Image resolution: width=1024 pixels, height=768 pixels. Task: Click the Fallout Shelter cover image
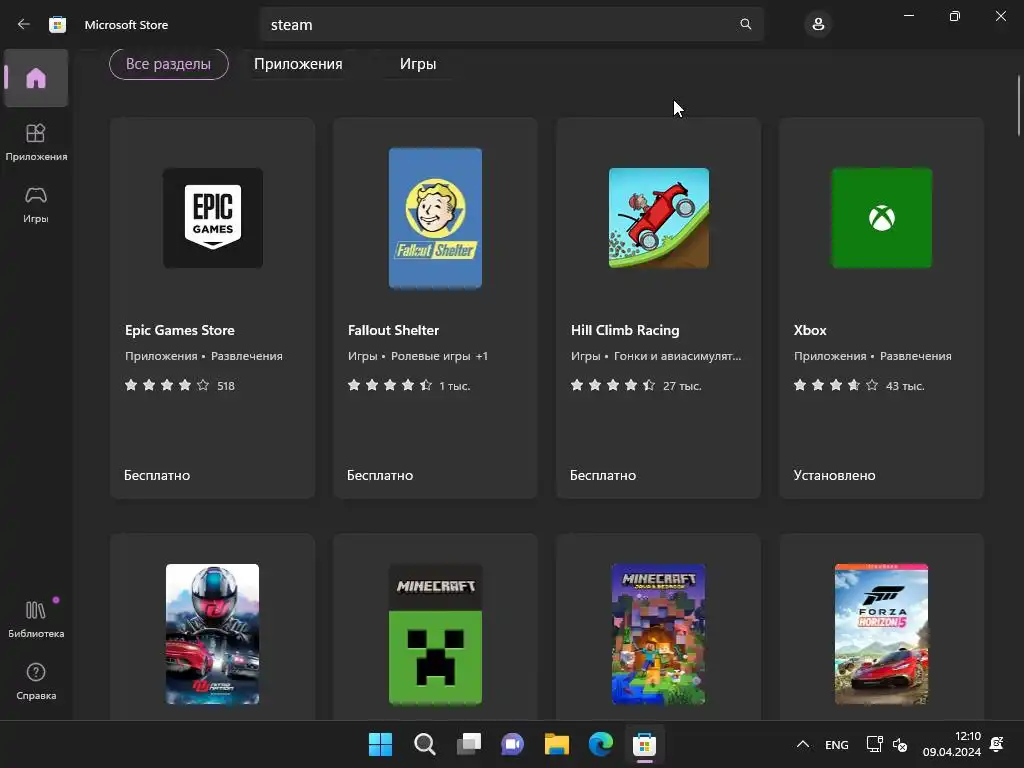(x=435, y=218)
